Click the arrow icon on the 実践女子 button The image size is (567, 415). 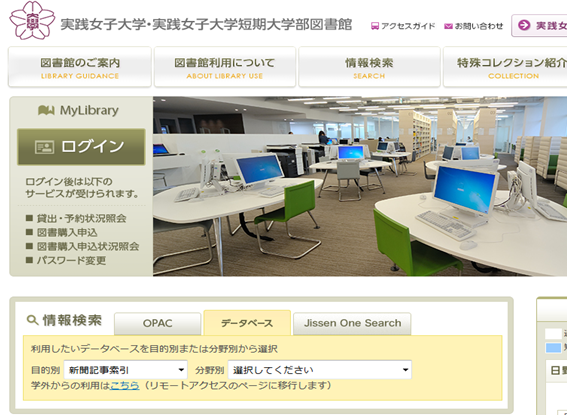(x=524, y=25)
